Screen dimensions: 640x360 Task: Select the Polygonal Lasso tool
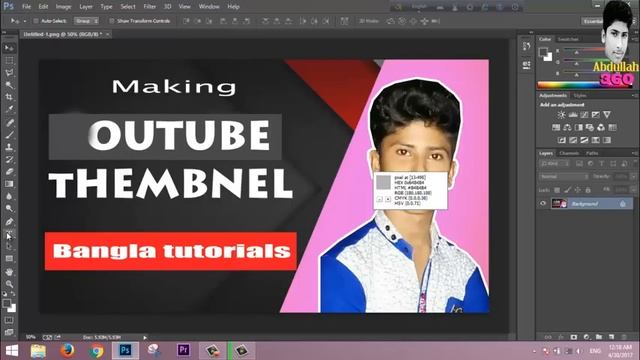9,73
